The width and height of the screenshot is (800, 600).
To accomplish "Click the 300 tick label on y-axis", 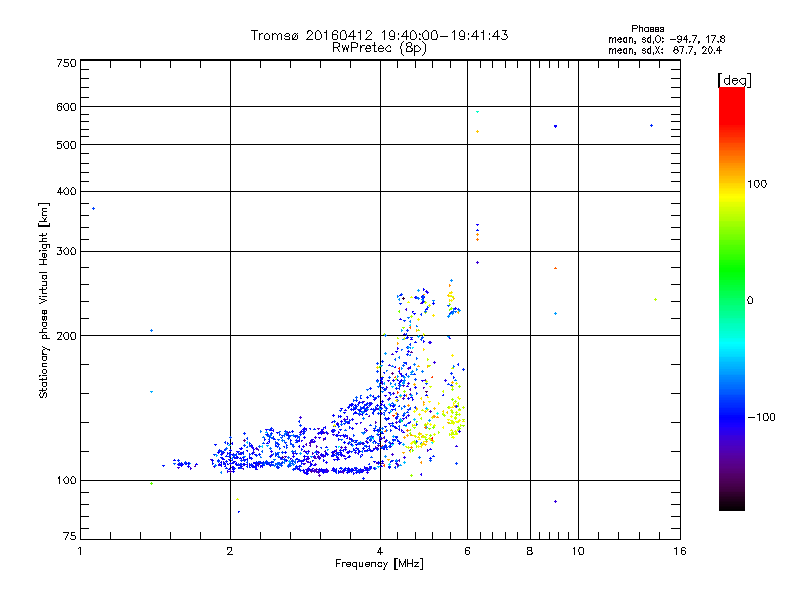I will [x=66, y=252].
